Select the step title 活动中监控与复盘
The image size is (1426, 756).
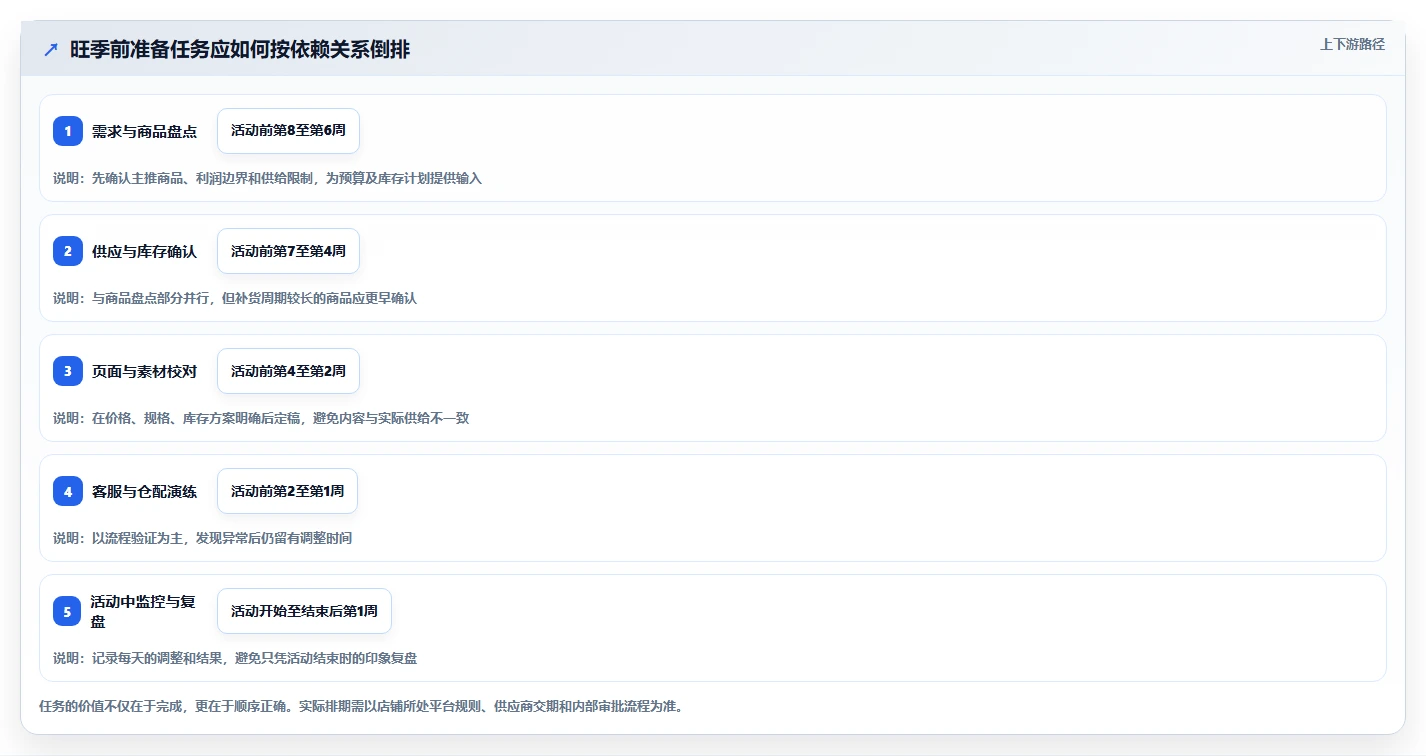point(142,611)
